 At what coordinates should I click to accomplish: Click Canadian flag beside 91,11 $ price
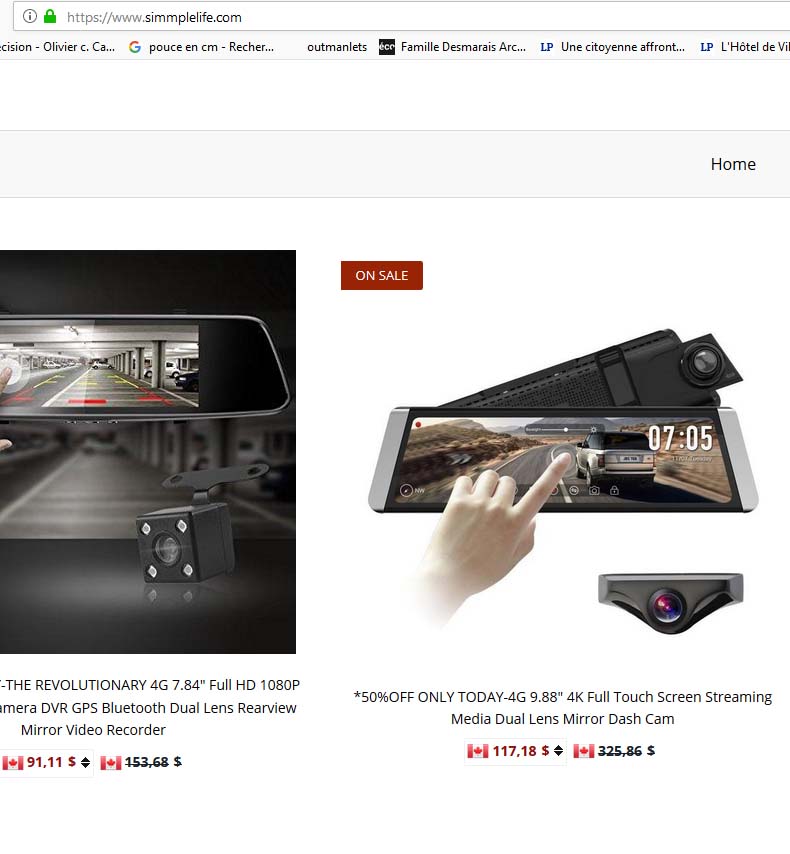click(13, 762)
